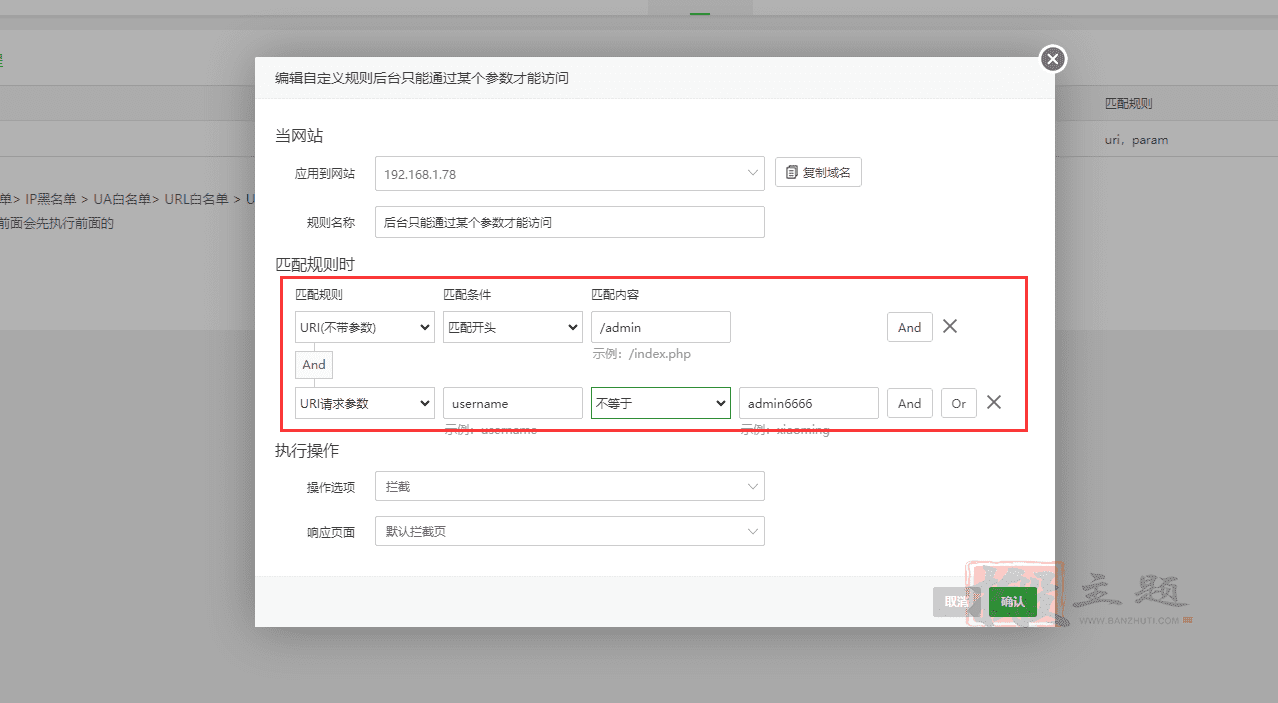Open the 匹配开头 condition dropdown
Viewport: 1278px width, 703px height.
tap(513, 327)
